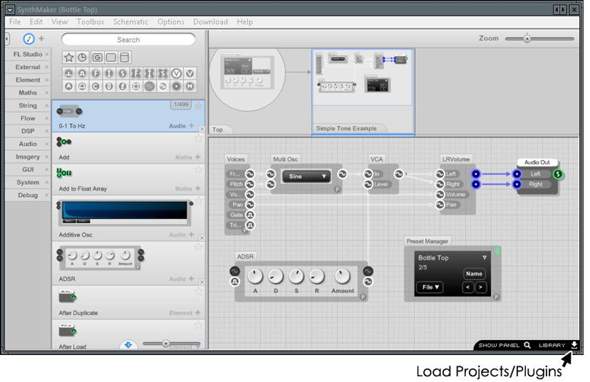Expand the FL Studio category
Image resolution: width=590 pixels, height=382 pixels.
pyautogui.click(x=28, y=54)
